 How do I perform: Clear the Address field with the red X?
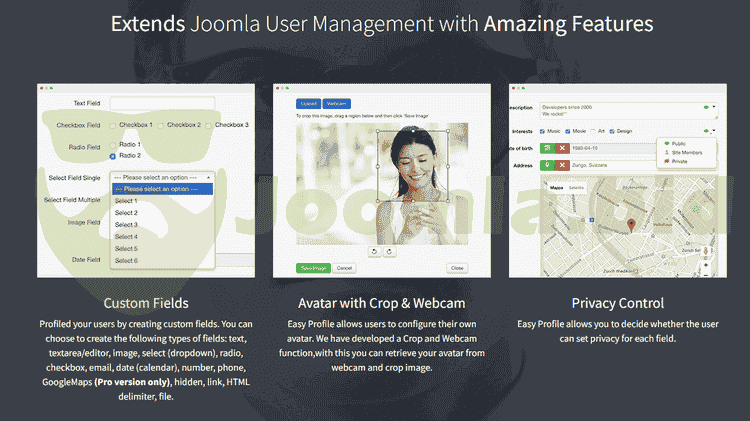point(562,165)
